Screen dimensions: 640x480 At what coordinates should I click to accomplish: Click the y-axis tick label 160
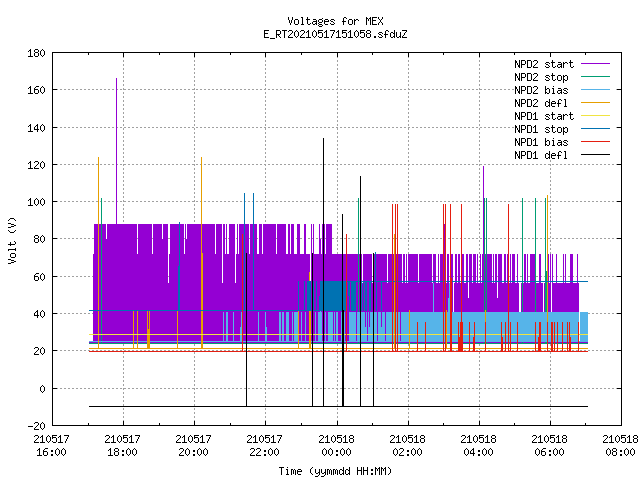point(36,90)
